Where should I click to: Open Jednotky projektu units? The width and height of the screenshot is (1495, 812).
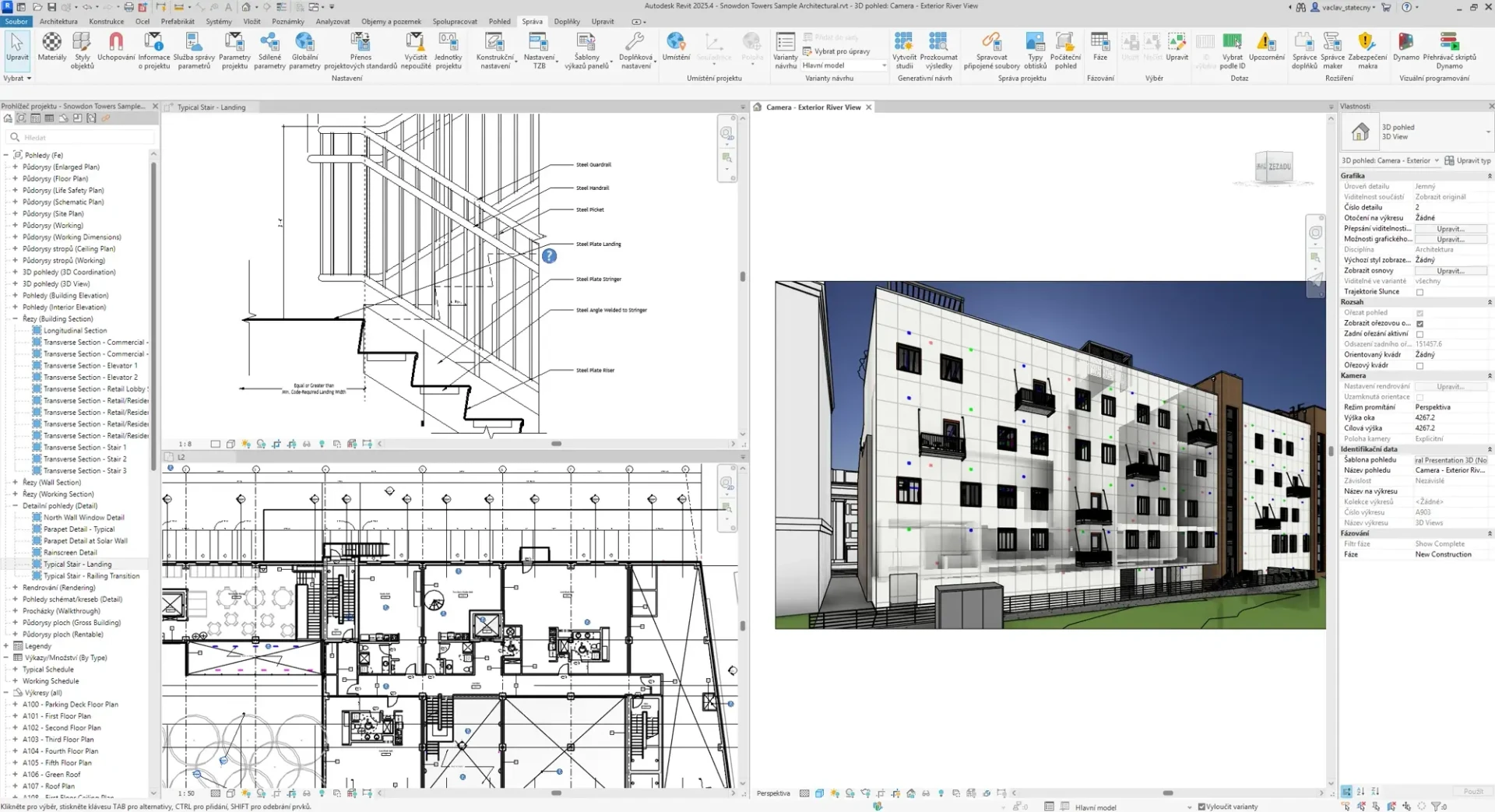pyautogui.click(x=448, y=51)
